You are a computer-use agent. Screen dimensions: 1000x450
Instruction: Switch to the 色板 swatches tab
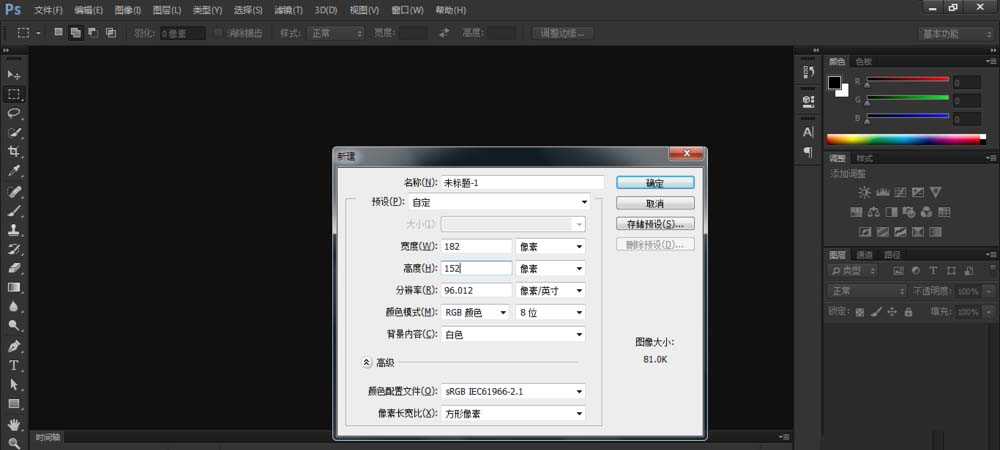[x=863, y=61]
